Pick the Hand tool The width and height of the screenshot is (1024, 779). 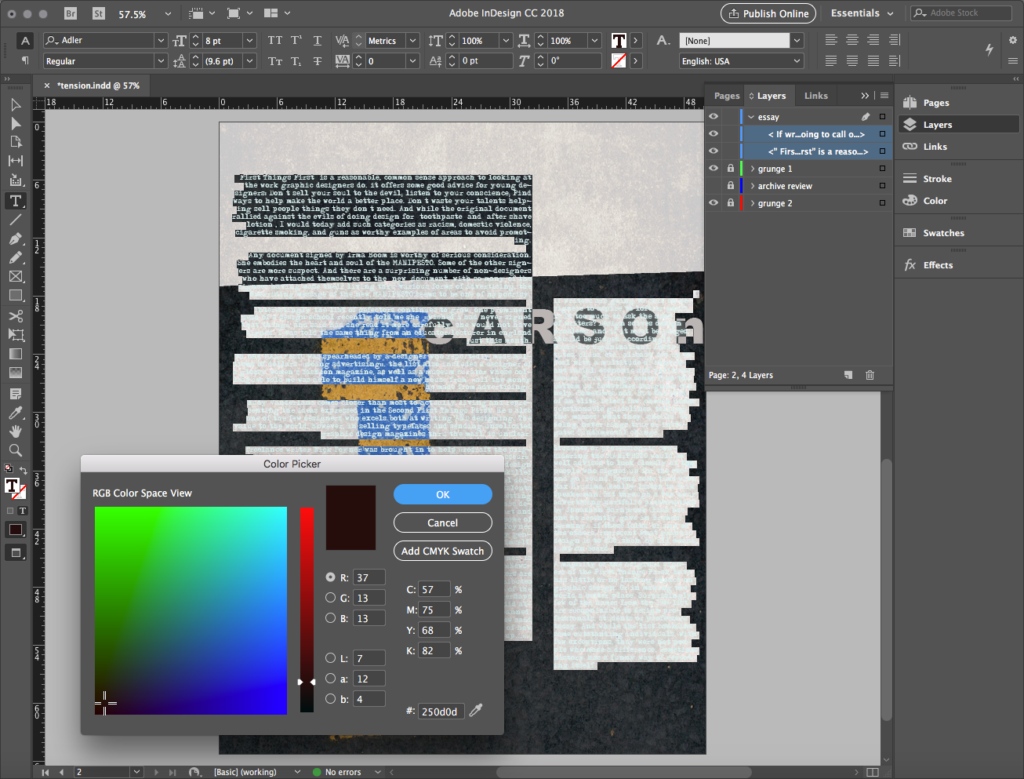[16, 431]
